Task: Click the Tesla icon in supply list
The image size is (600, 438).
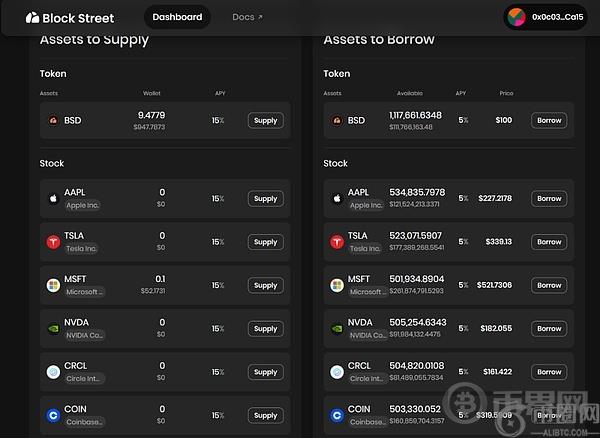Action: tap(53, 242)
